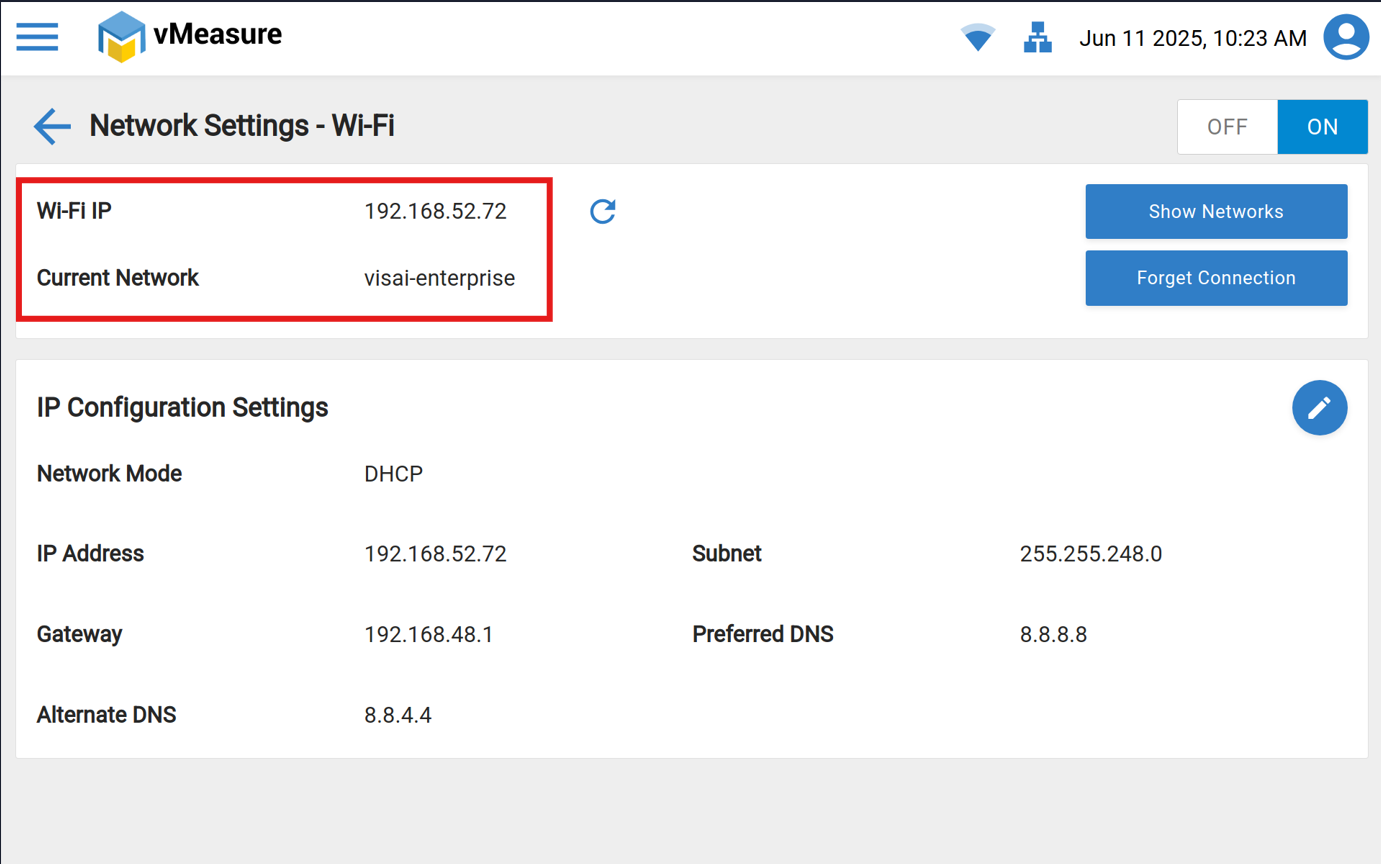Click the Wi-Fi signal status icon

tap(977, 38)
